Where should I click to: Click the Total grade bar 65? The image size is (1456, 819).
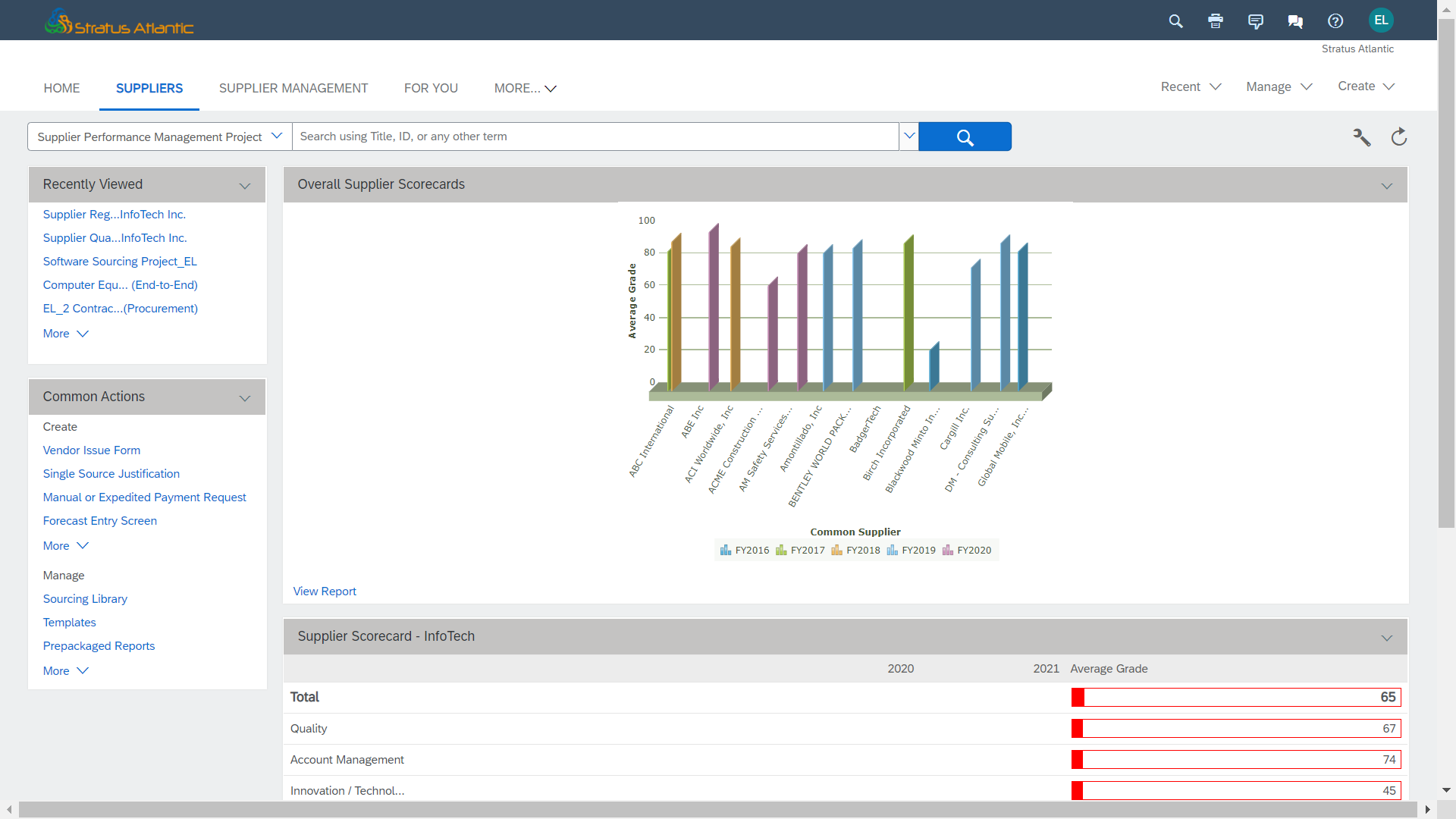point(1236,697)
